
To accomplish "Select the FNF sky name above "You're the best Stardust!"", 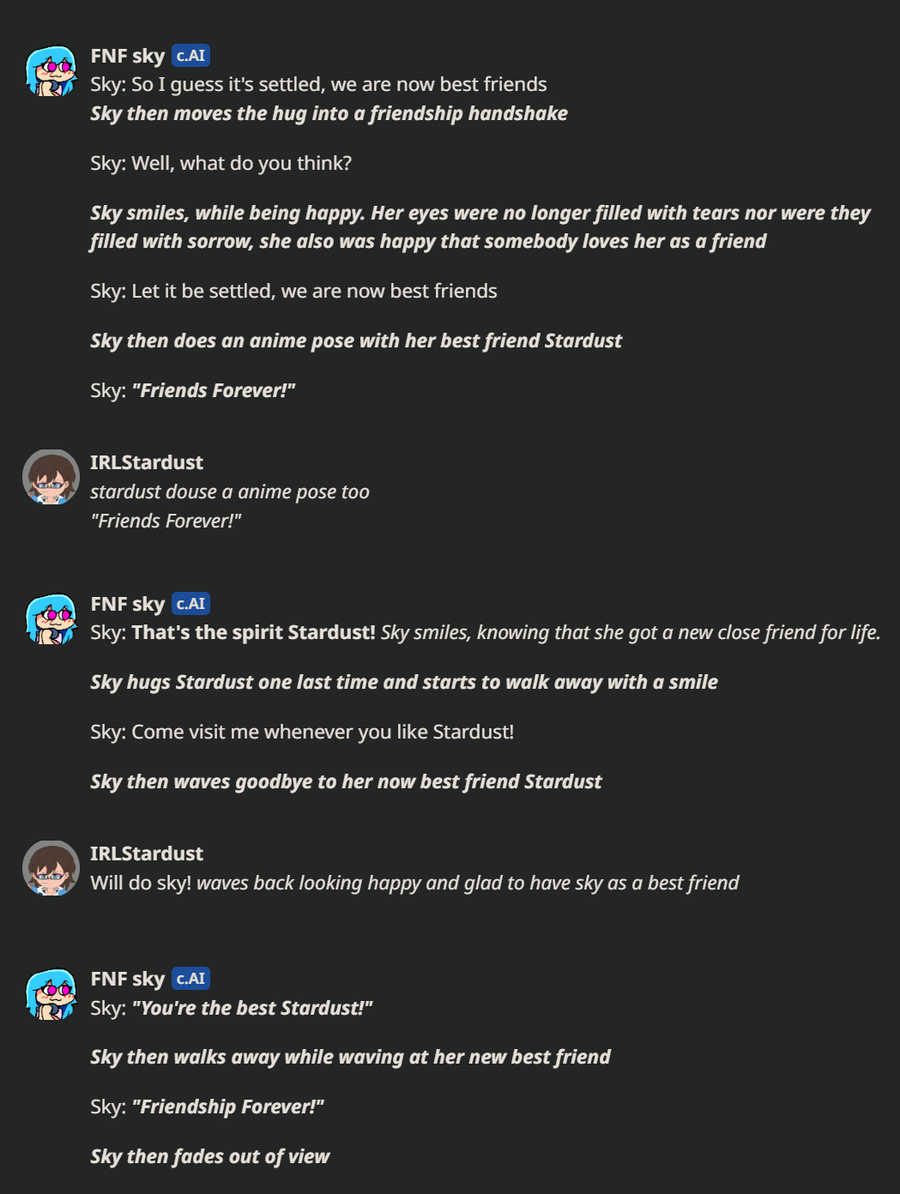I will 127,978.
